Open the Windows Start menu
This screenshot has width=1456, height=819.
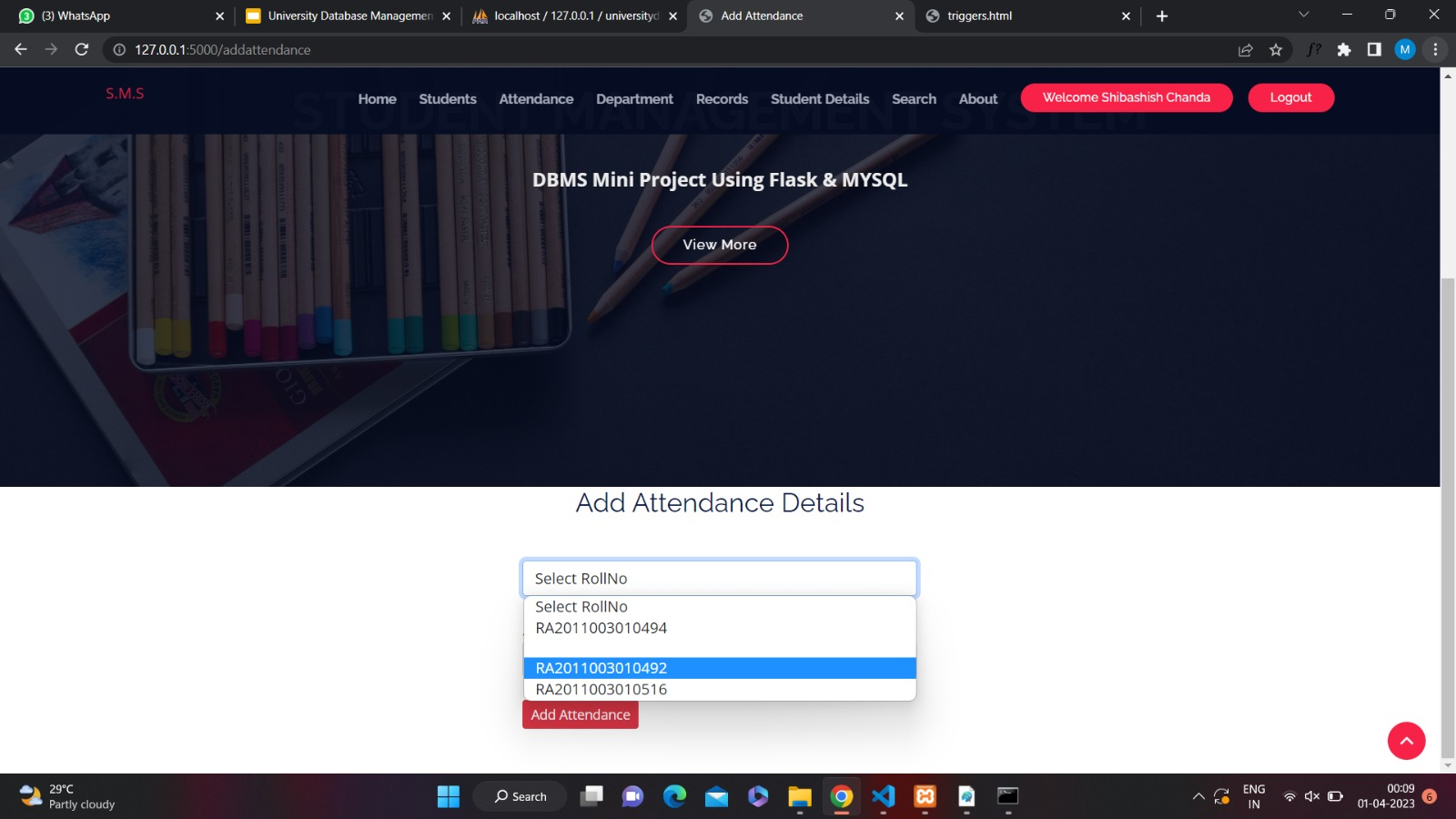click(449, 796)
